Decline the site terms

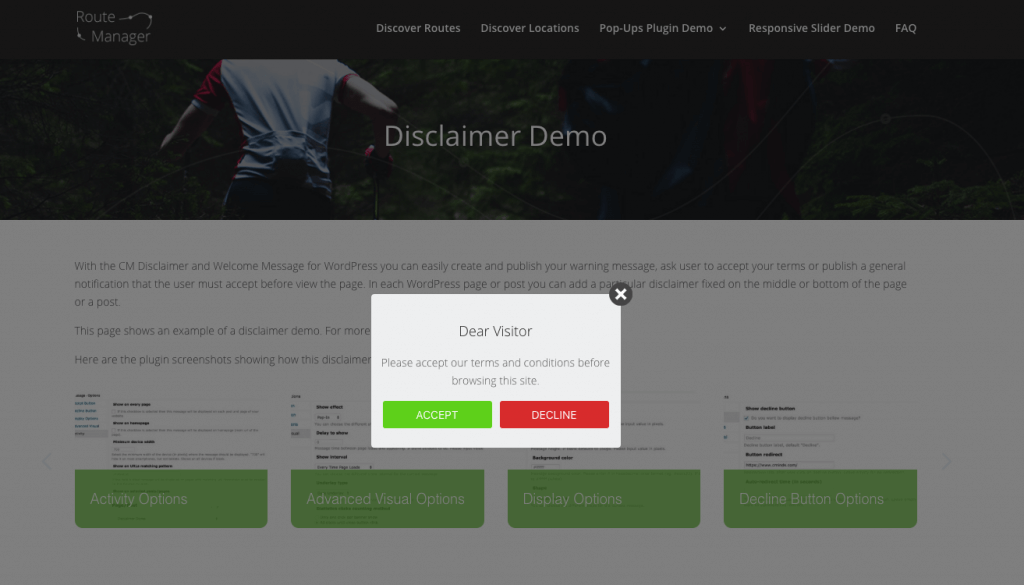coord(554,414)
